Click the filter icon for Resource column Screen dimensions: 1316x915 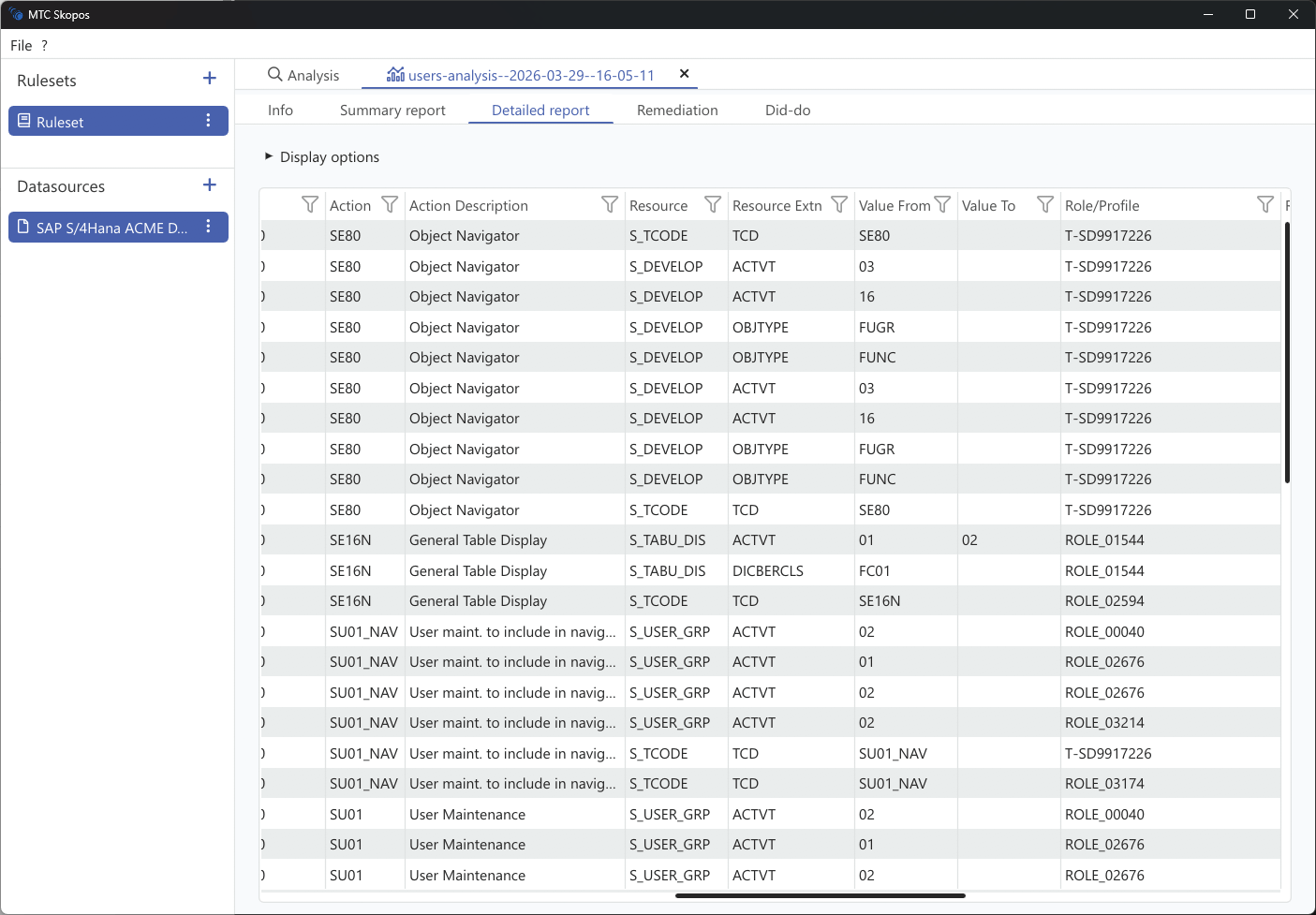(x=712, y=204)
